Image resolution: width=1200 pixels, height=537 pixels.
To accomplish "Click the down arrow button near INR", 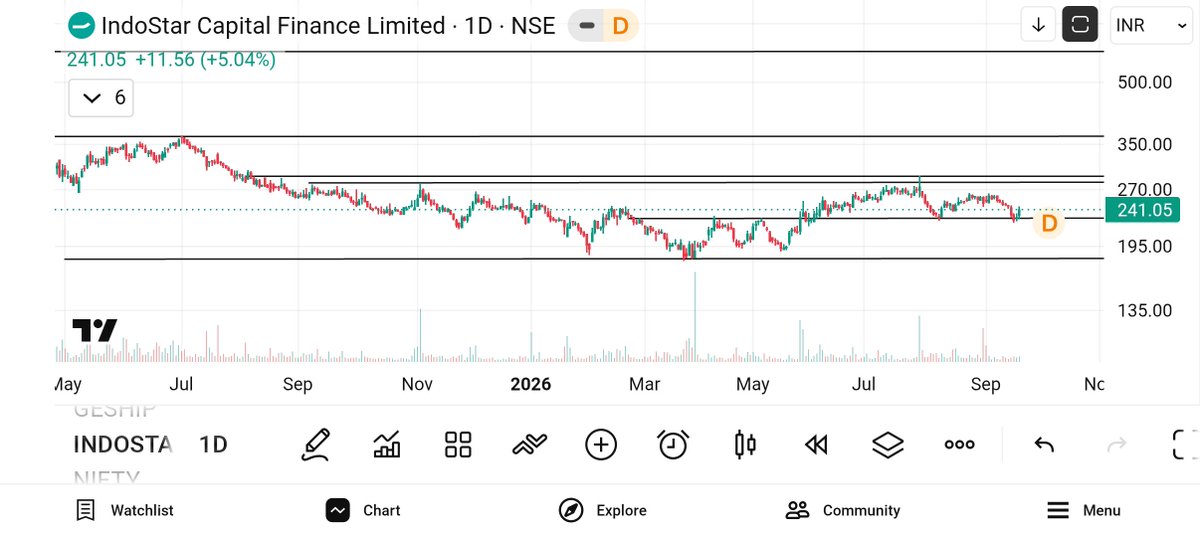I will pos(1038,25).
